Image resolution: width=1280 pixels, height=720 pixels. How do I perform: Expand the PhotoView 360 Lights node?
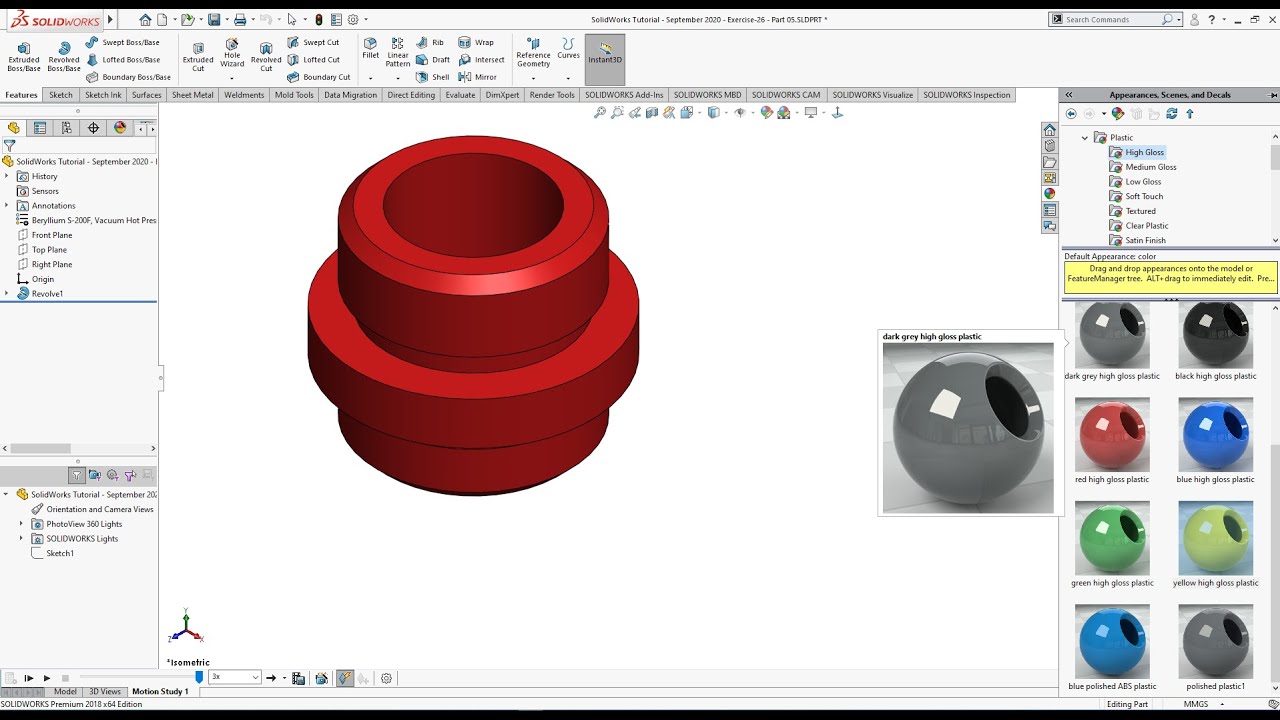[x=21, y=524]
